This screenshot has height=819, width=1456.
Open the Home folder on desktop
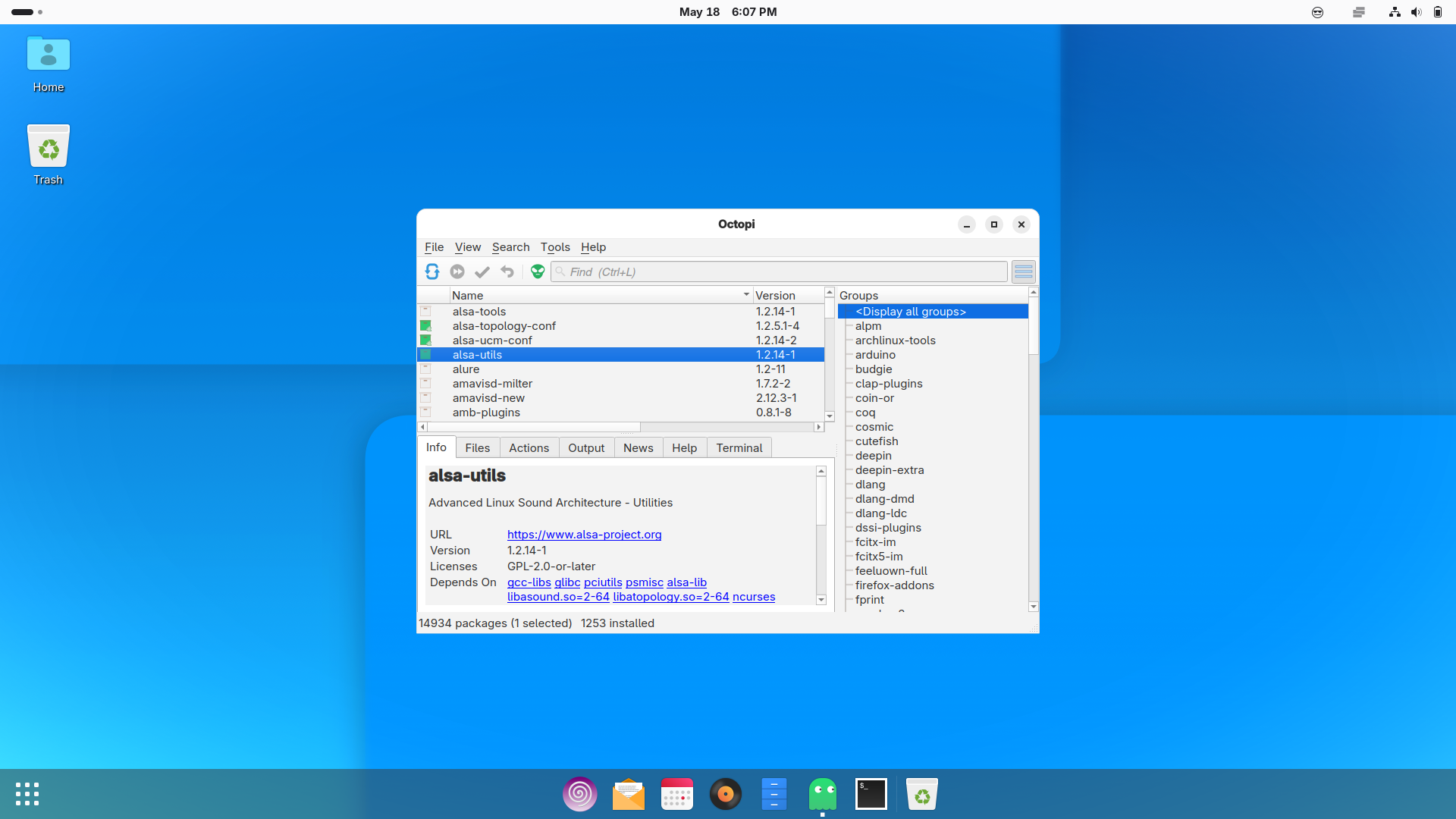click(49, 64)
